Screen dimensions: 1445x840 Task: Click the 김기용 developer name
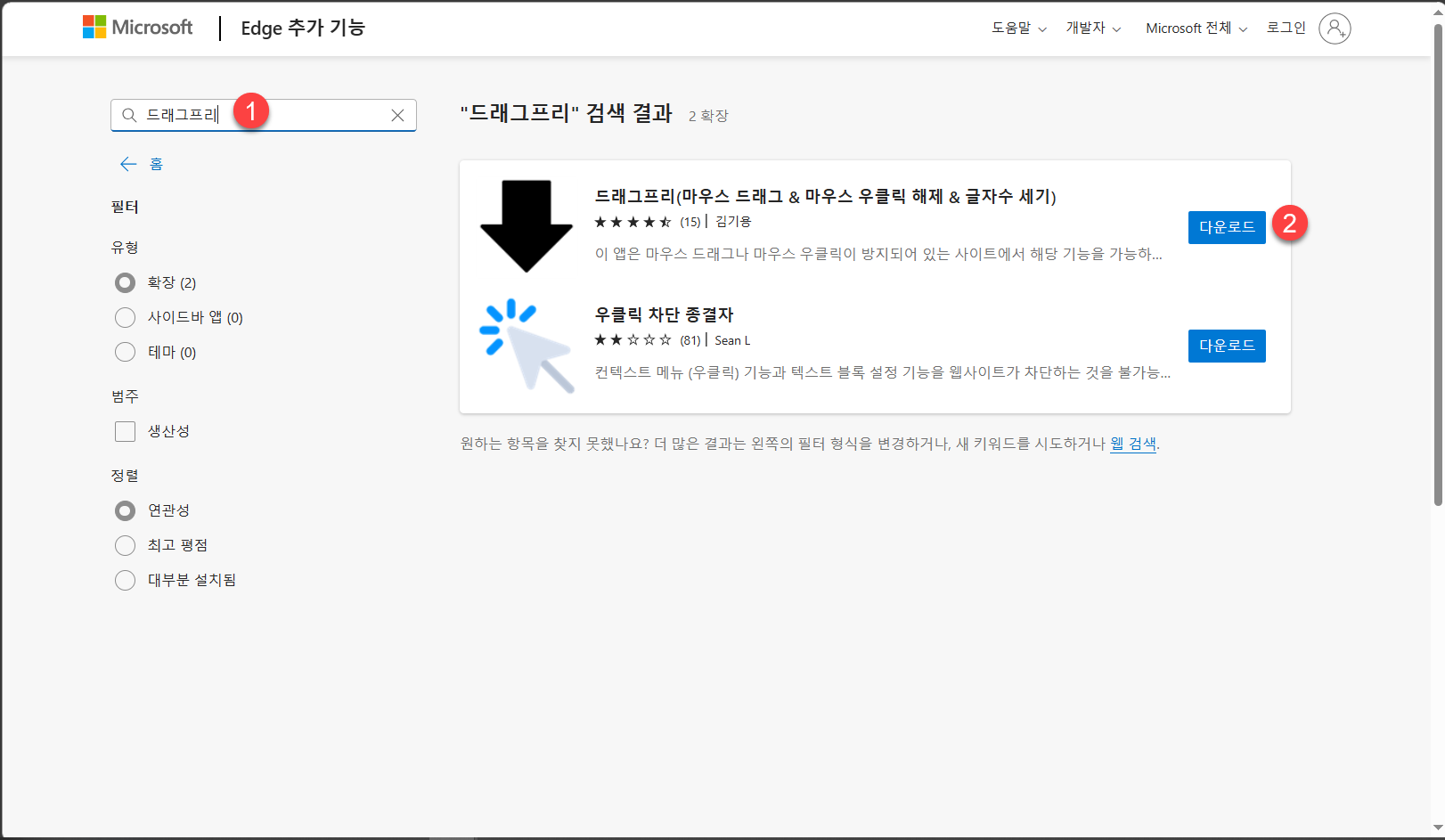click(x=733, y=222)
